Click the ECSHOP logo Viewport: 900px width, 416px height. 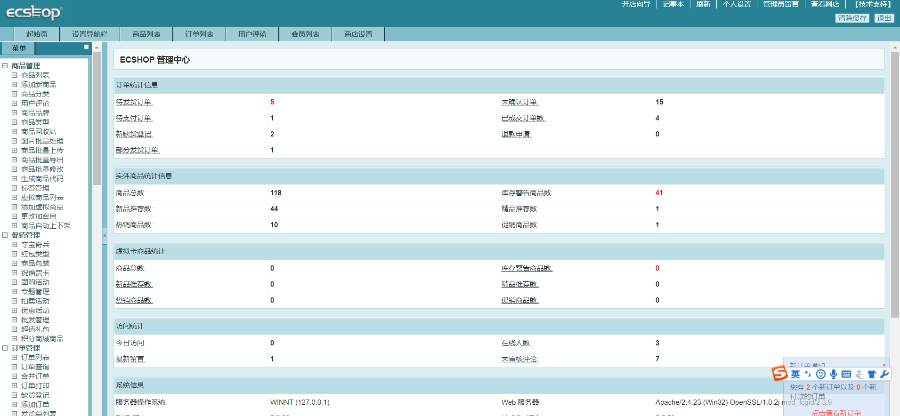click(x=32, y=12)
